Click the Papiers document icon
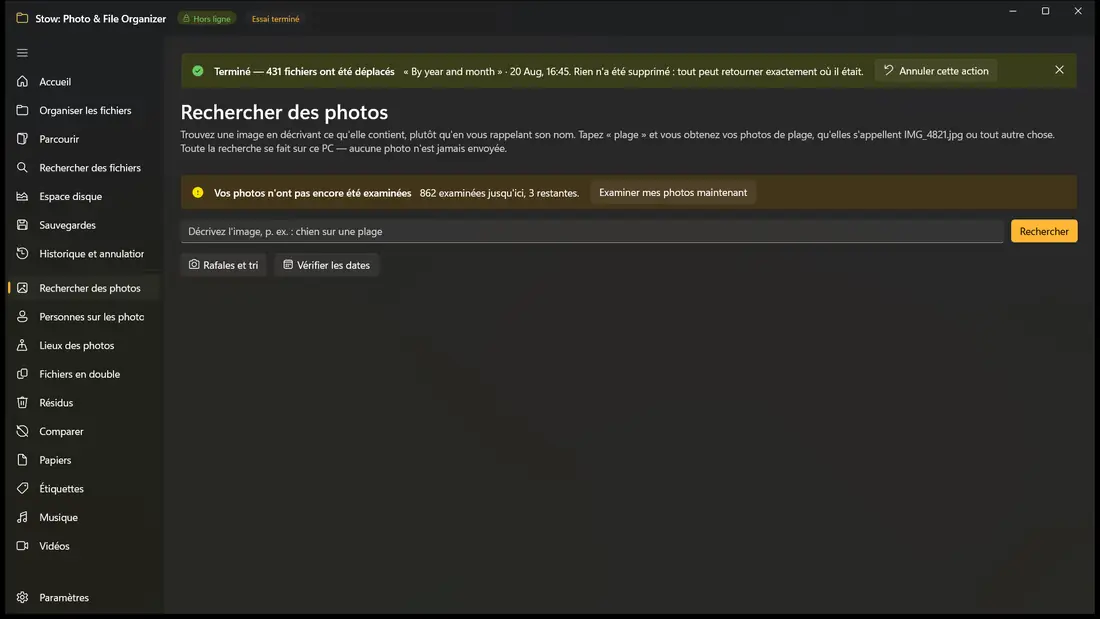The width and height of the screenshot is (1100, 619). (x=22, y=460)
